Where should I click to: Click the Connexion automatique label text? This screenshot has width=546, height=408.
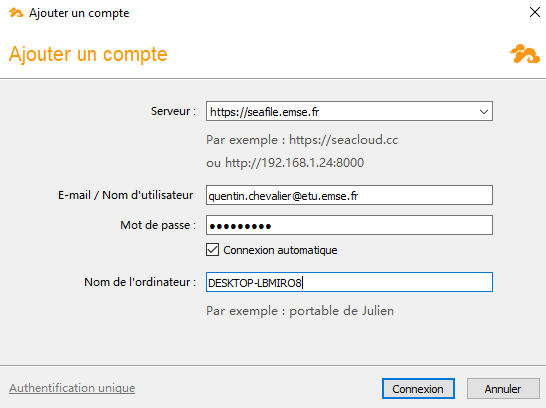tap(280, 250)
